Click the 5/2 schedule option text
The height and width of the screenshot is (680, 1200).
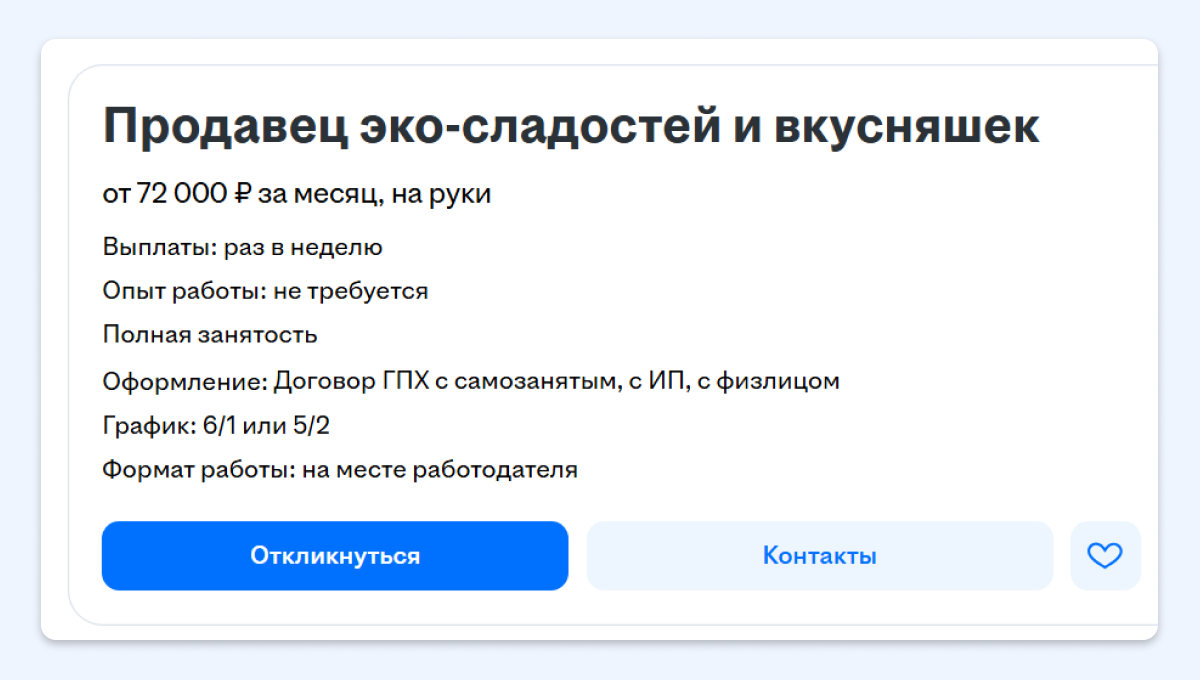[x=312, y=425]
